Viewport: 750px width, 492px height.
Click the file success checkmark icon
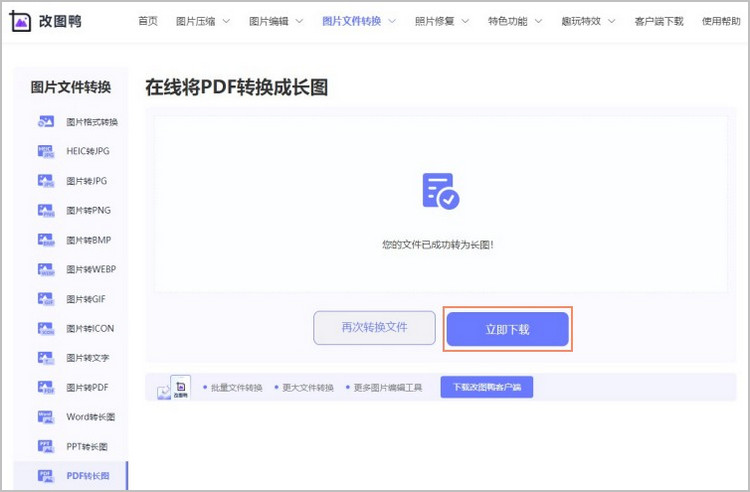point(440,191)
